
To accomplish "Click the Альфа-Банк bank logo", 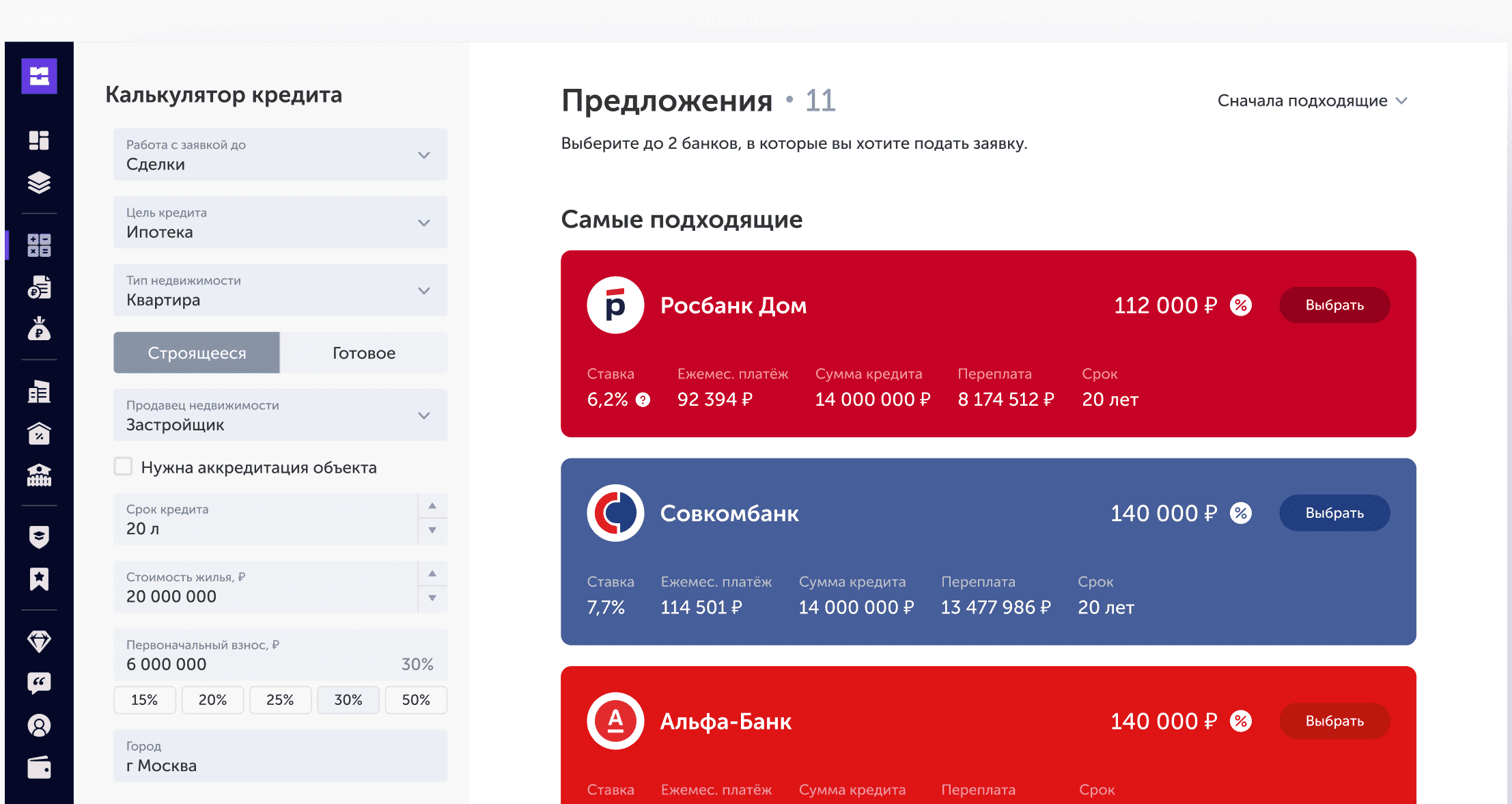I will 615,721.
